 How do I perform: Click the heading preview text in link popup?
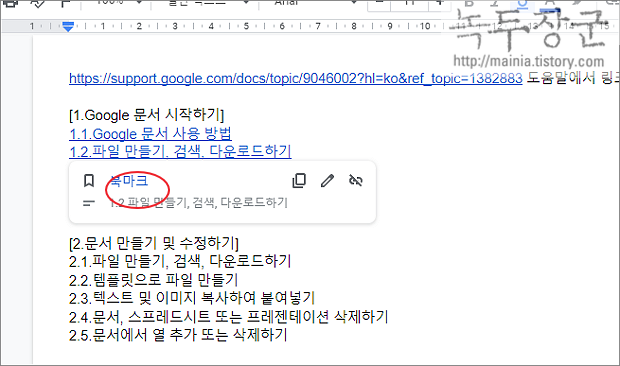tap(198, 203)
